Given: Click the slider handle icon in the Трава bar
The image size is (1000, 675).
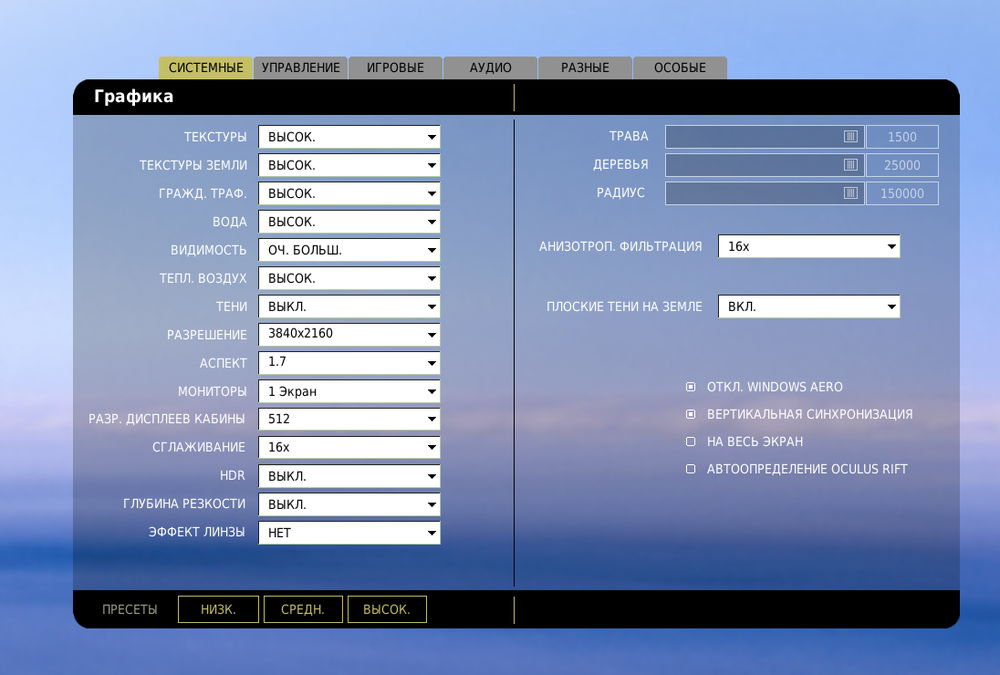Looking at the screenshot, I should point(849,136).
